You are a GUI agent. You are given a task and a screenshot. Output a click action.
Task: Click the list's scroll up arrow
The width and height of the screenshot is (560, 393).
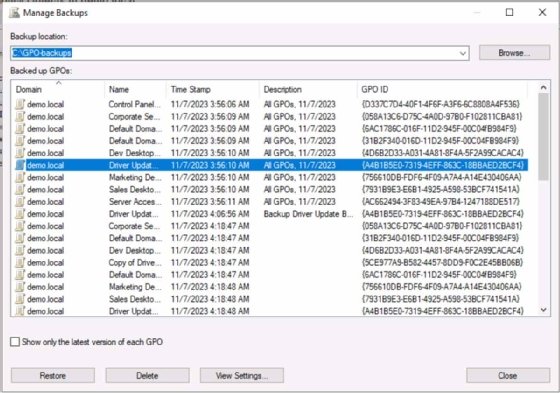pyautogui.click(x=544, y=88)
